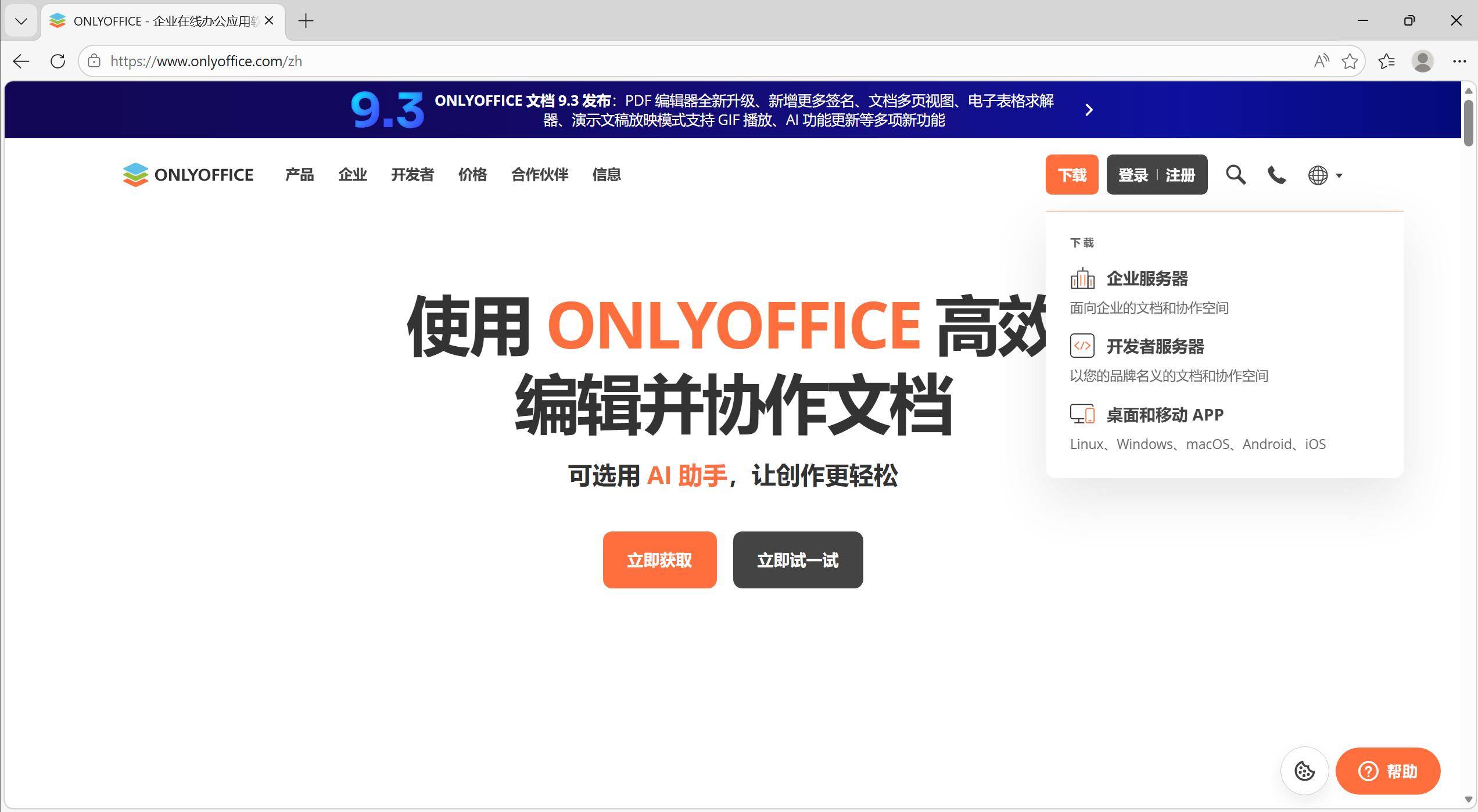The width and height of the screenshot is (1478, 812).
Task: Click the site info lock icon
Action: tap(94, 61)
